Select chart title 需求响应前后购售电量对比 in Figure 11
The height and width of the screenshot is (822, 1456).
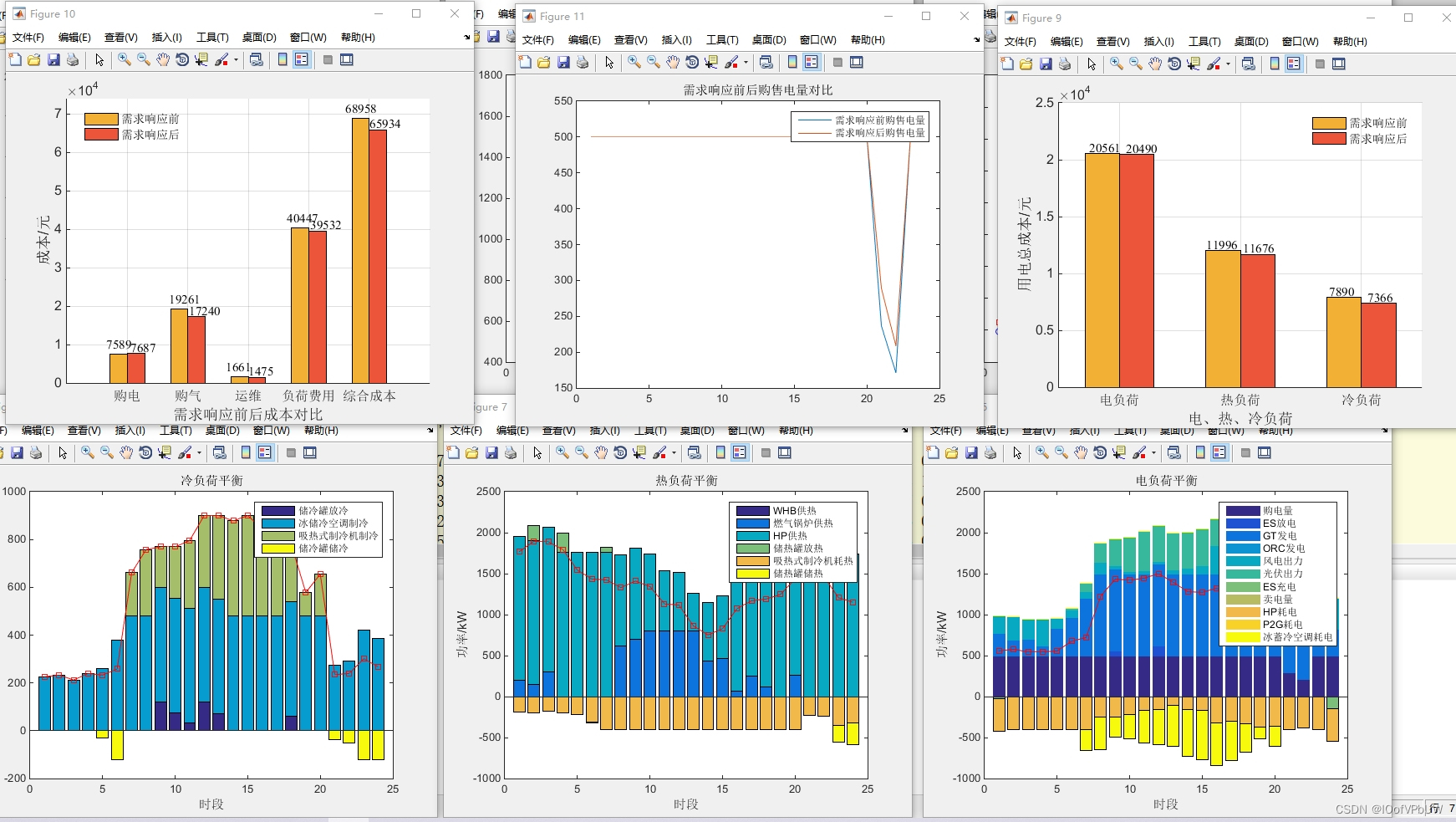pos(758,90)
